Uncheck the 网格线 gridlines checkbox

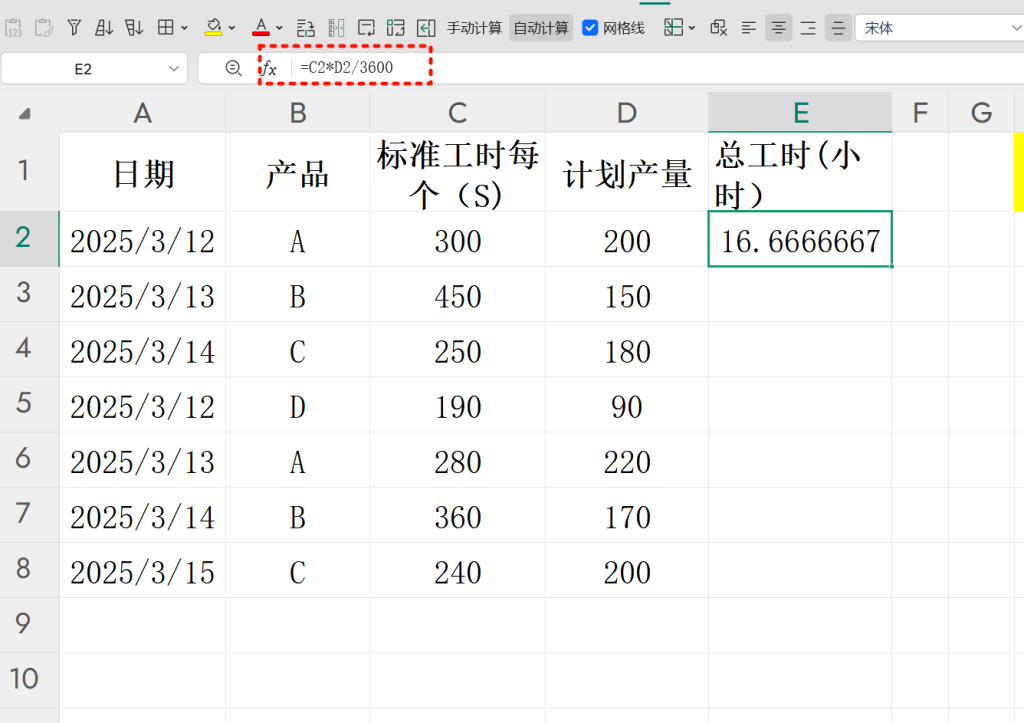pos(590,28)
